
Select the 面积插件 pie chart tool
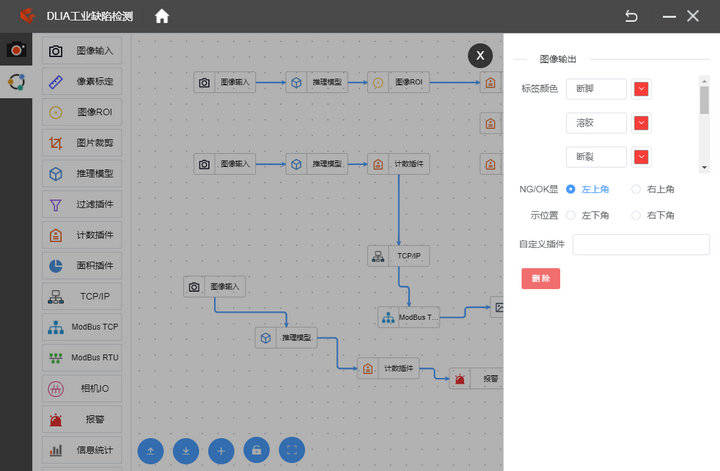pyautogui.click(x=83, y=266)
